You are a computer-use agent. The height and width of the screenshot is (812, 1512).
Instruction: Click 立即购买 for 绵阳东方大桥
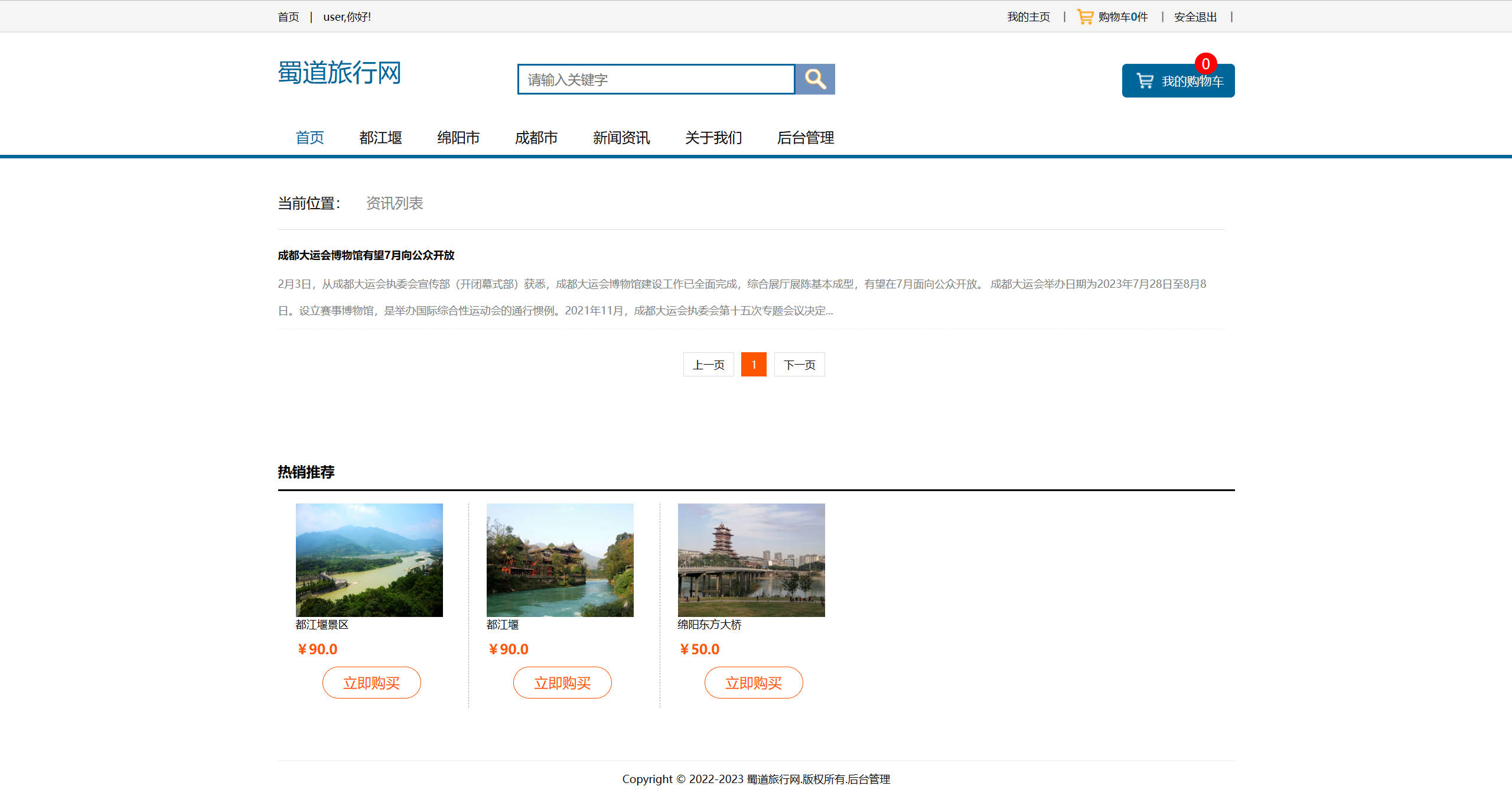tap(753, 682)
